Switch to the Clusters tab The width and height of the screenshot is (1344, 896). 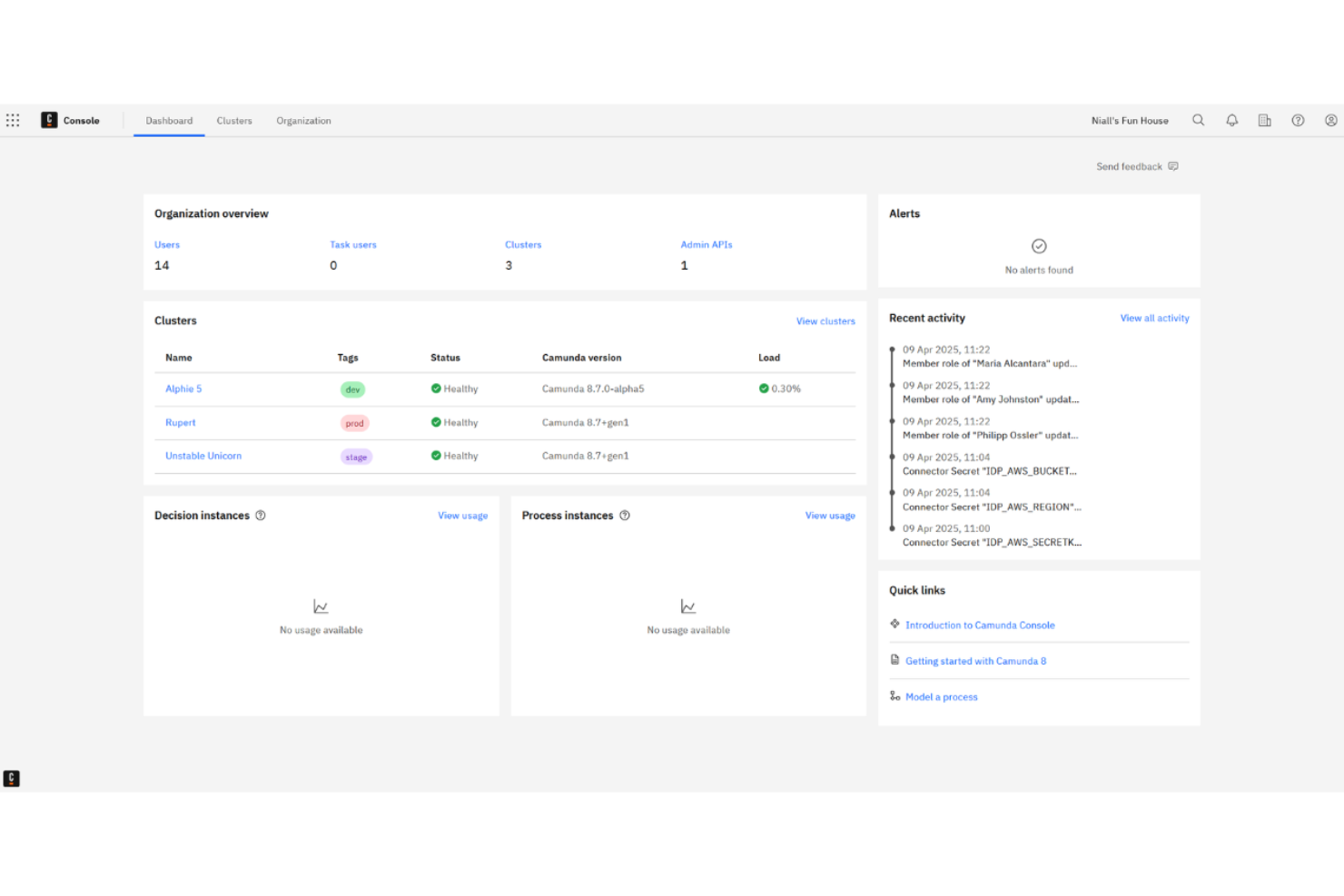pos(234,121)
